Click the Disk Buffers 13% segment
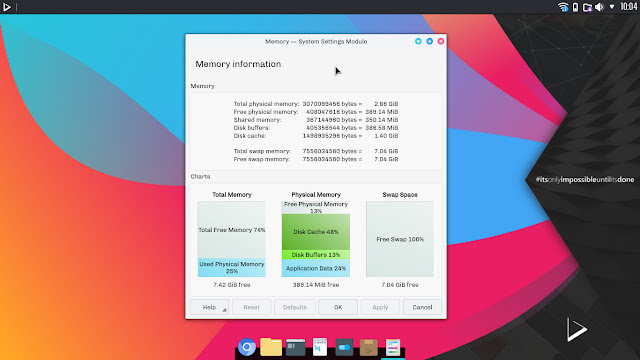The image size is (640, 360). point(316,255)
